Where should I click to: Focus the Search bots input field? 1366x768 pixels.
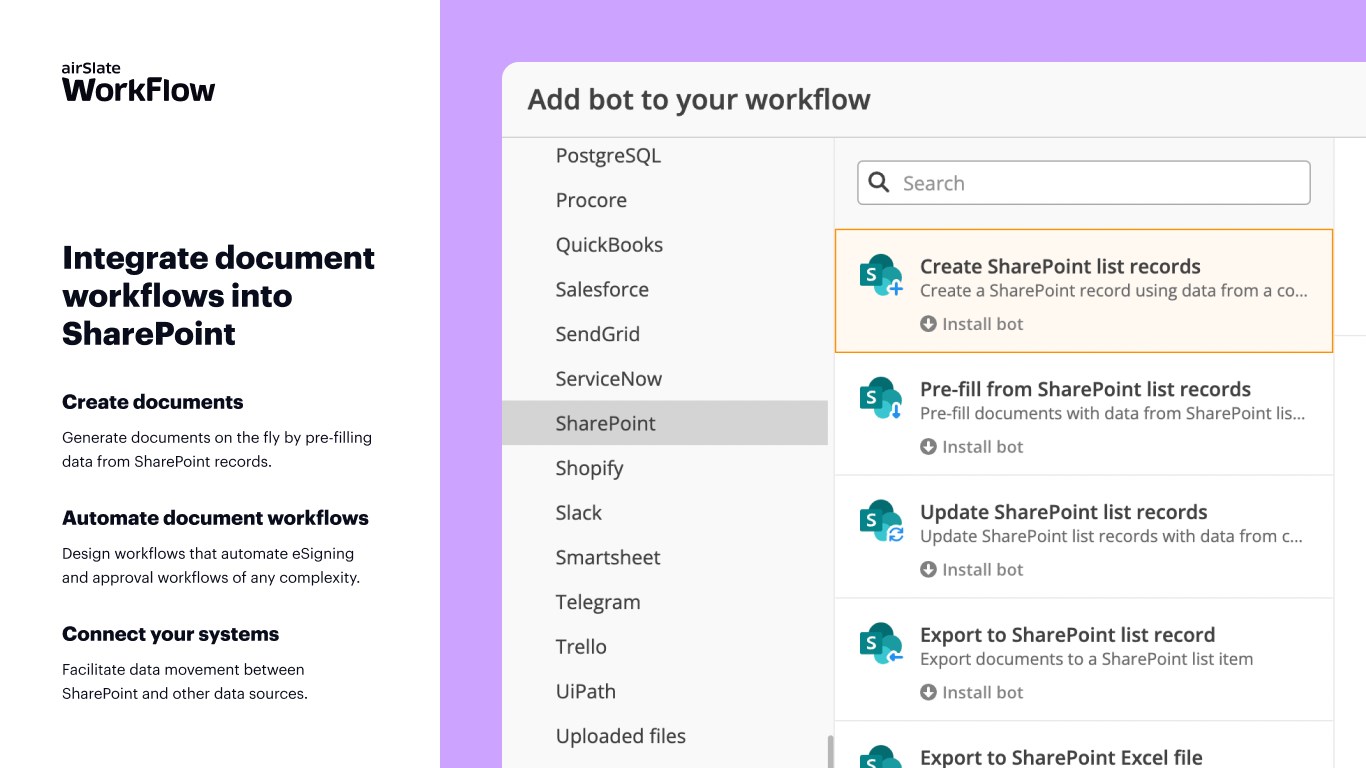pos(1084,183)
